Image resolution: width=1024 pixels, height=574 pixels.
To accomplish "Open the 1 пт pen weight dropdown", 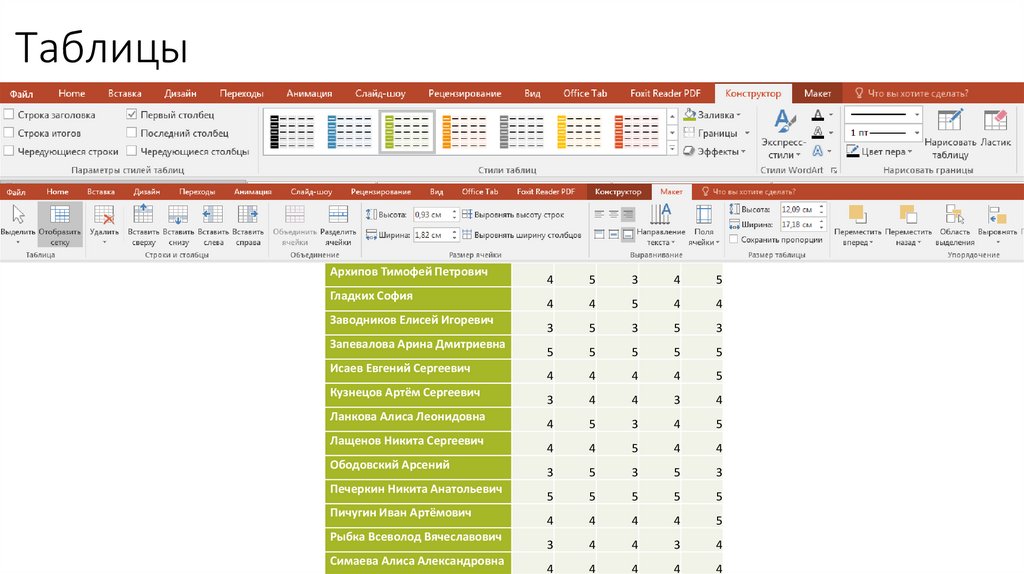I will tap(917, 133).
